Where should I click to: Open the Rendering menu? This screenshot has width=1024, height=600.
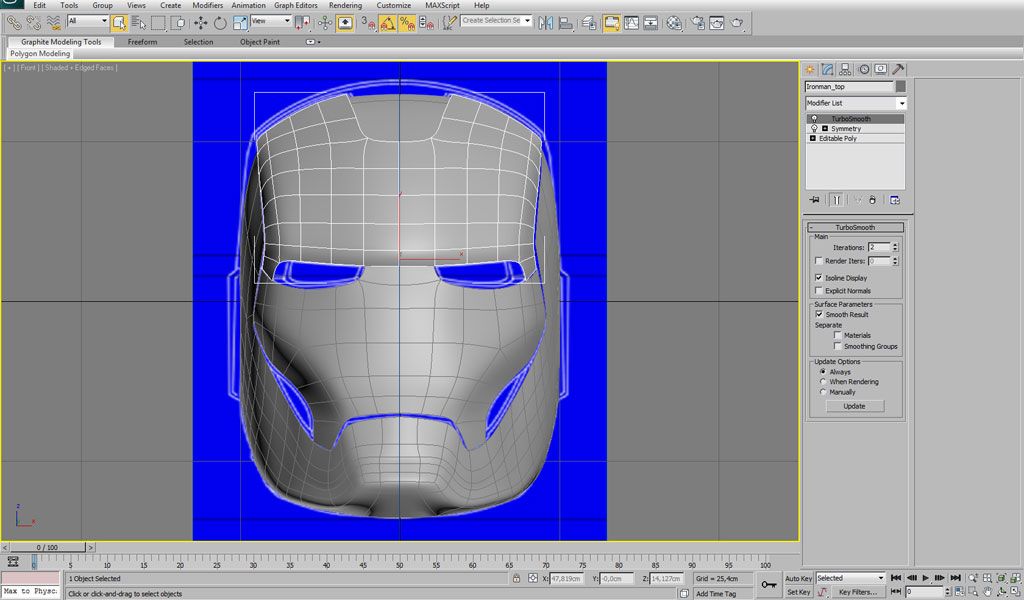[345, 5]
